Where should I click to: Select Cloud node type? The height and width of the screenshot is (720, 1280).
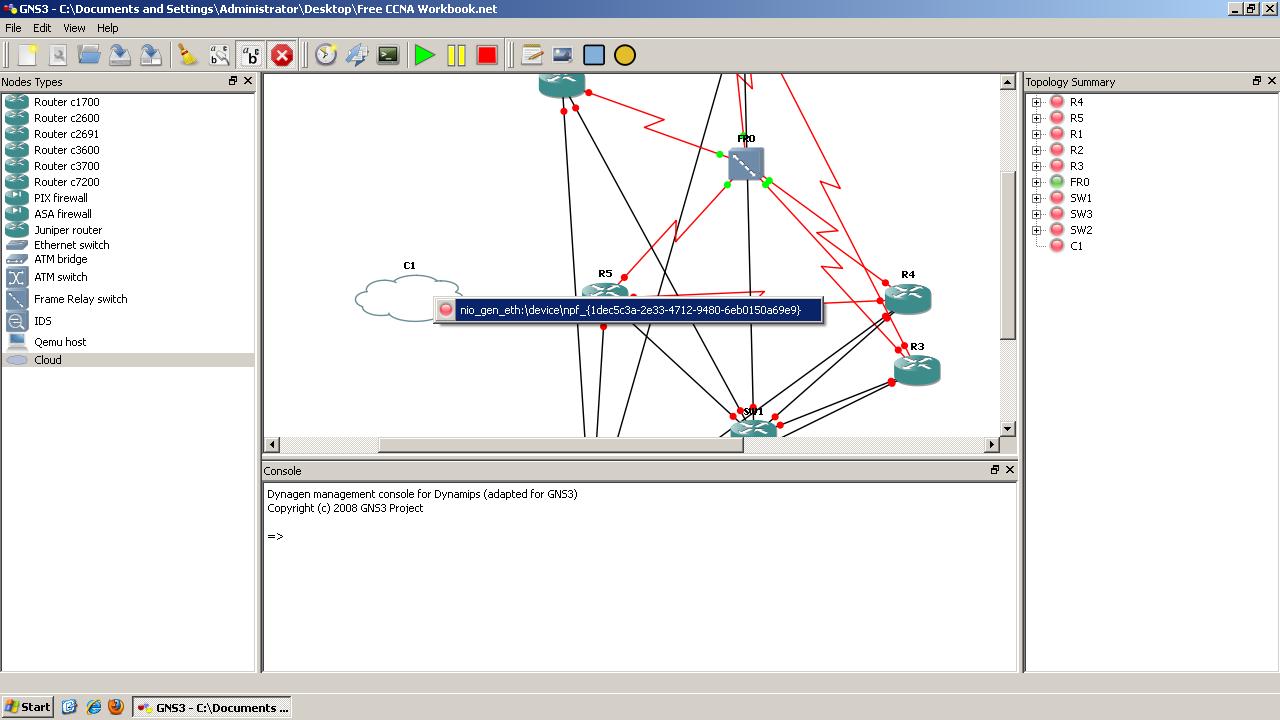point(128,360)
